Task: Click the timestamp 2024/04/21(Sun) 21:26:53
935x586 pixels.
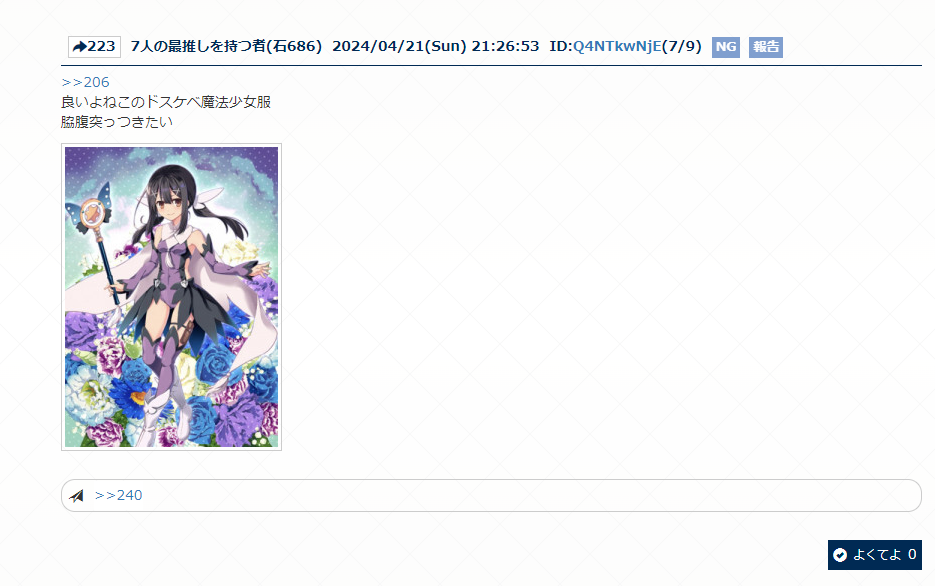Action: point(435,46)
